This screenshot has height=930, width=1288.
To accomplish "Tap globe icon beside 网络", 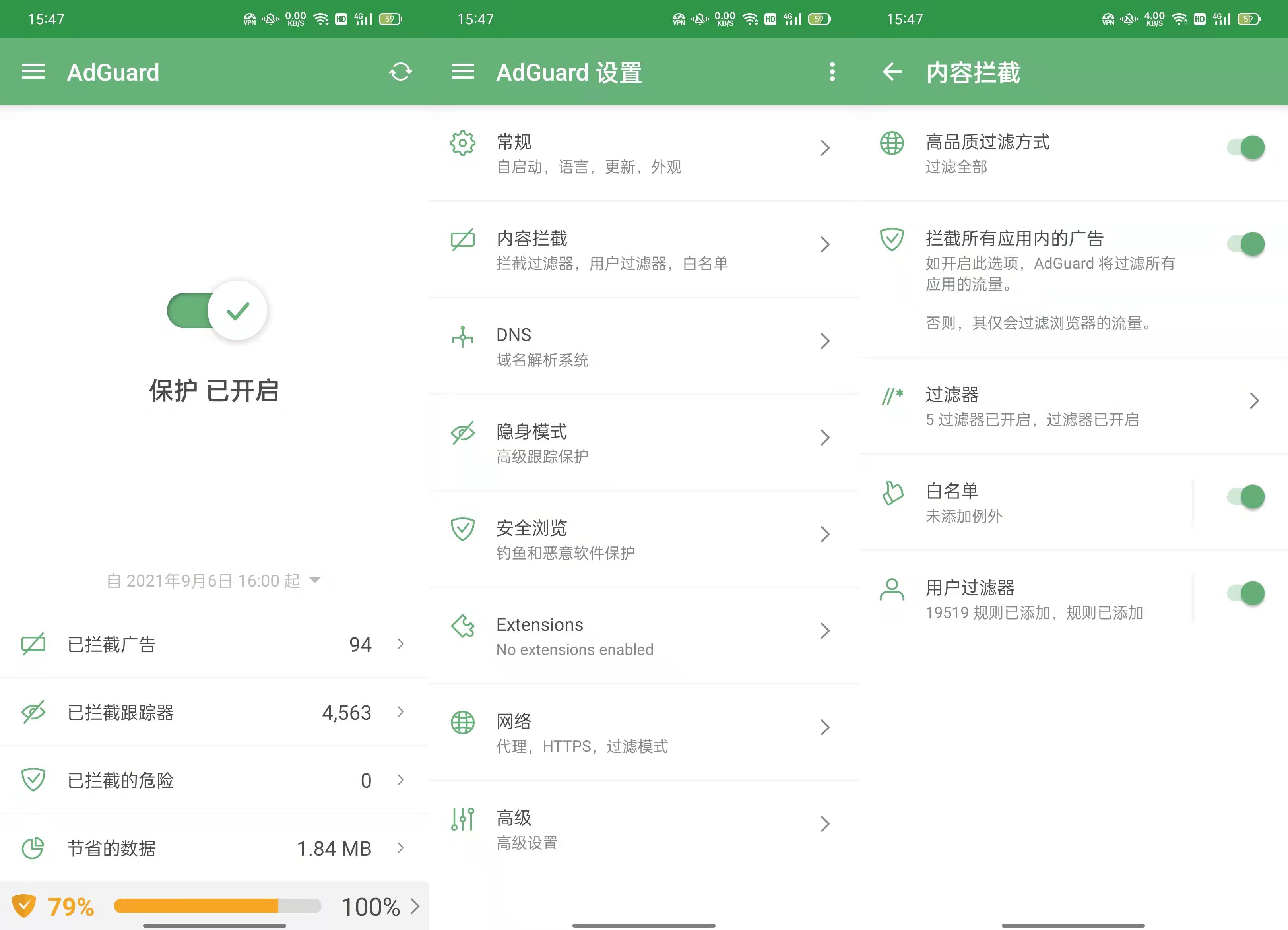I will tap(462, 722).
